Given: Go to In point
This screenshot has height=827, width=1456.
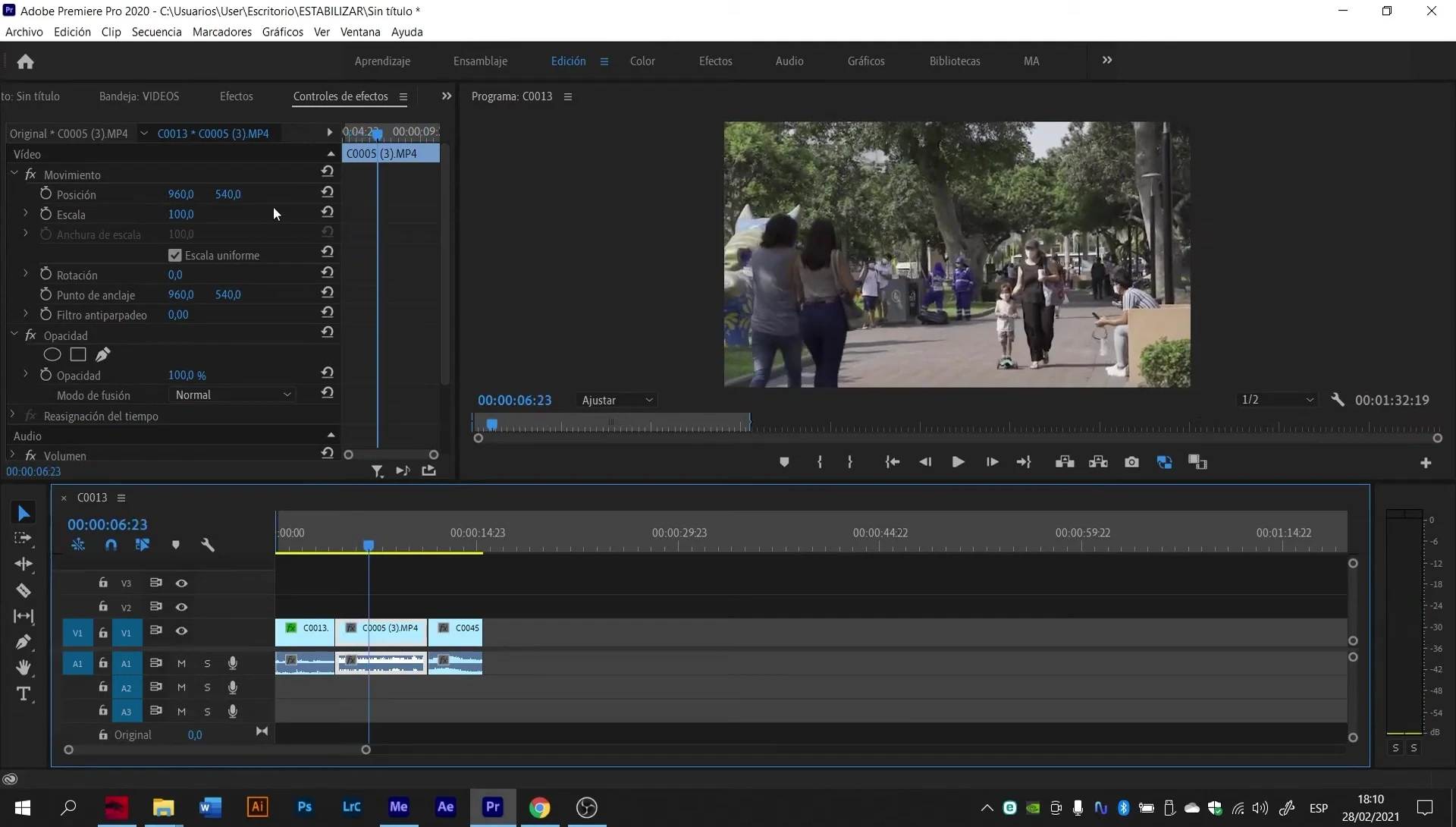Looking at the screenshot, I should [x=893, y=462].
